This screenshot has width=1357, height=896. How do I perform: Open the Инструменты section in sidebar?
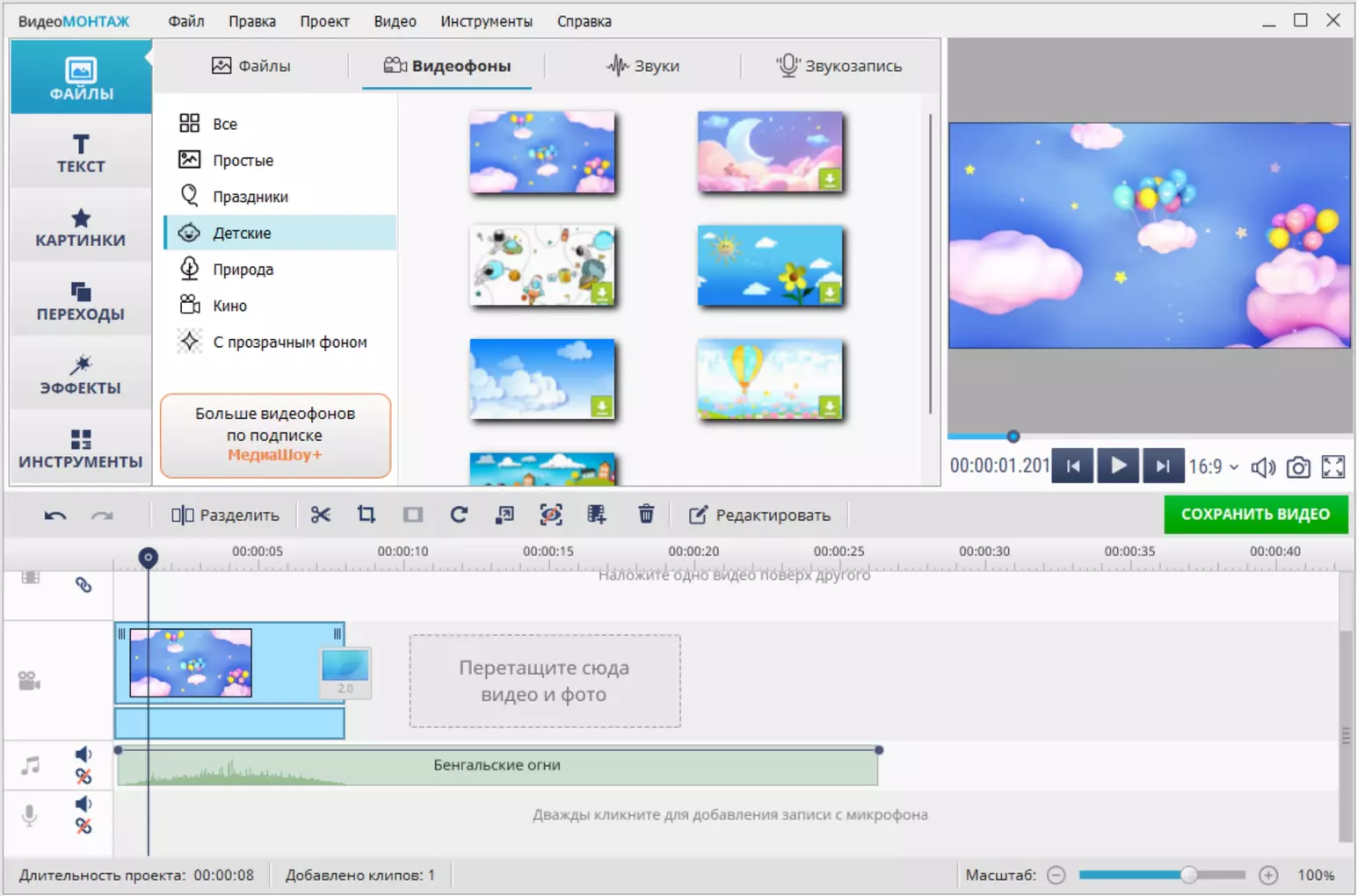click(x=81, y=448)
